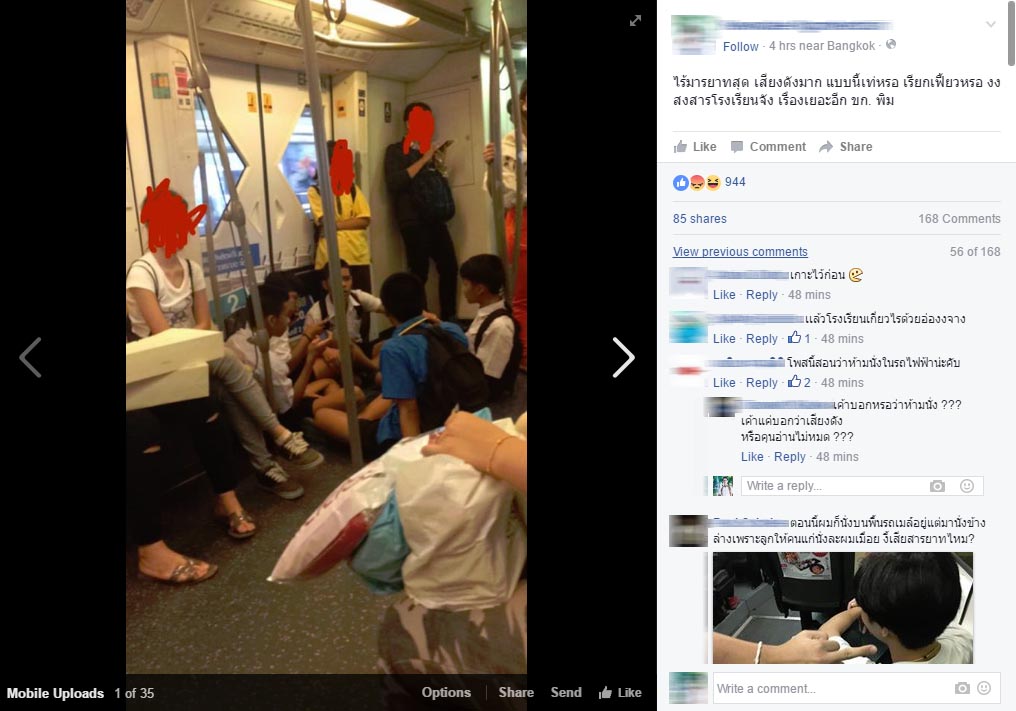1016x711 pixels.
Task: Open emoji picker in the reply box
Action: point(967,486)
